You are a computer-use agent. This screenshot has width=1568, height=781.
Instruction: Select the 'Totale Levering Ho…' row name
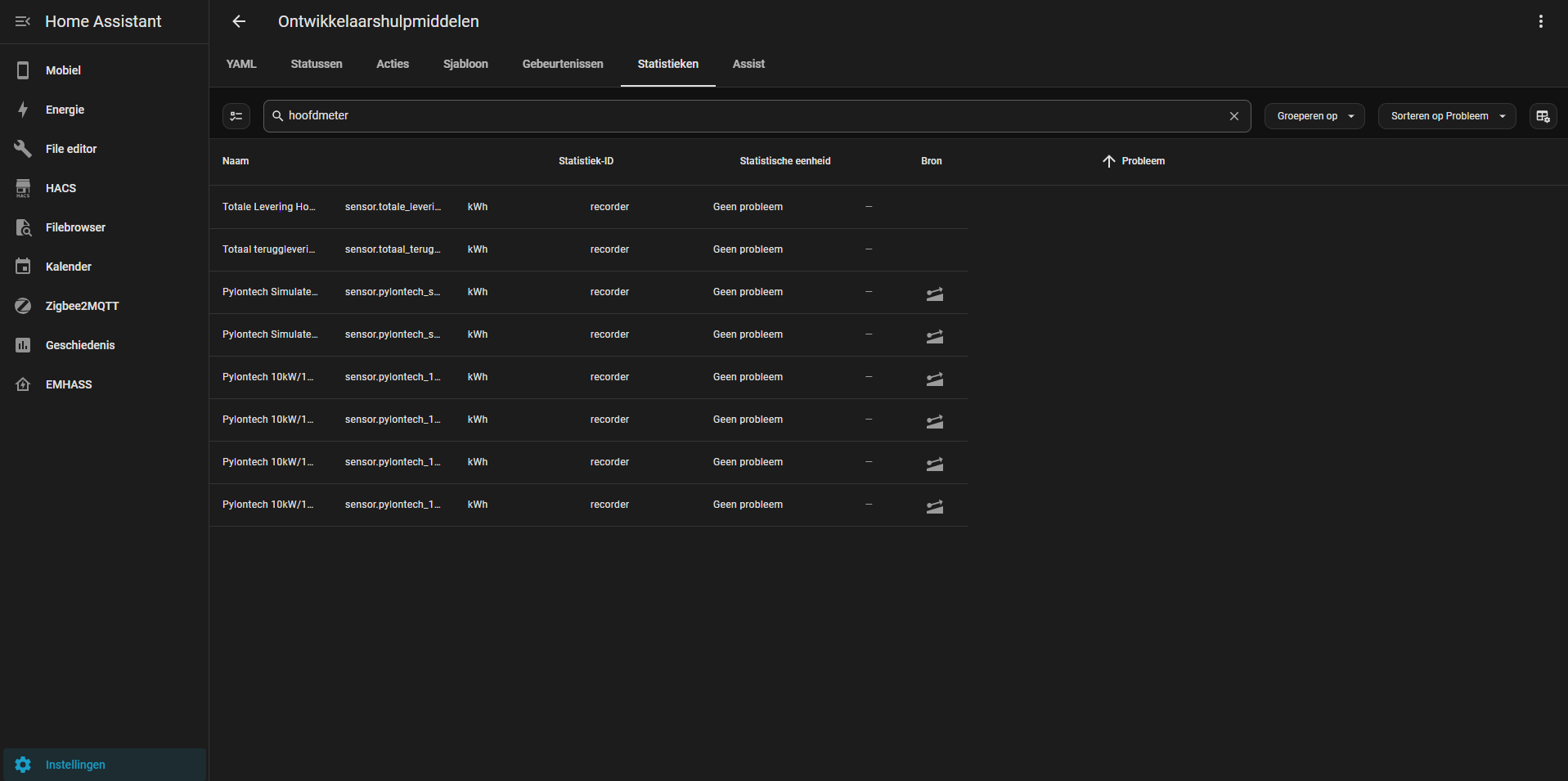pyautogui.click(x=269, y=207)
